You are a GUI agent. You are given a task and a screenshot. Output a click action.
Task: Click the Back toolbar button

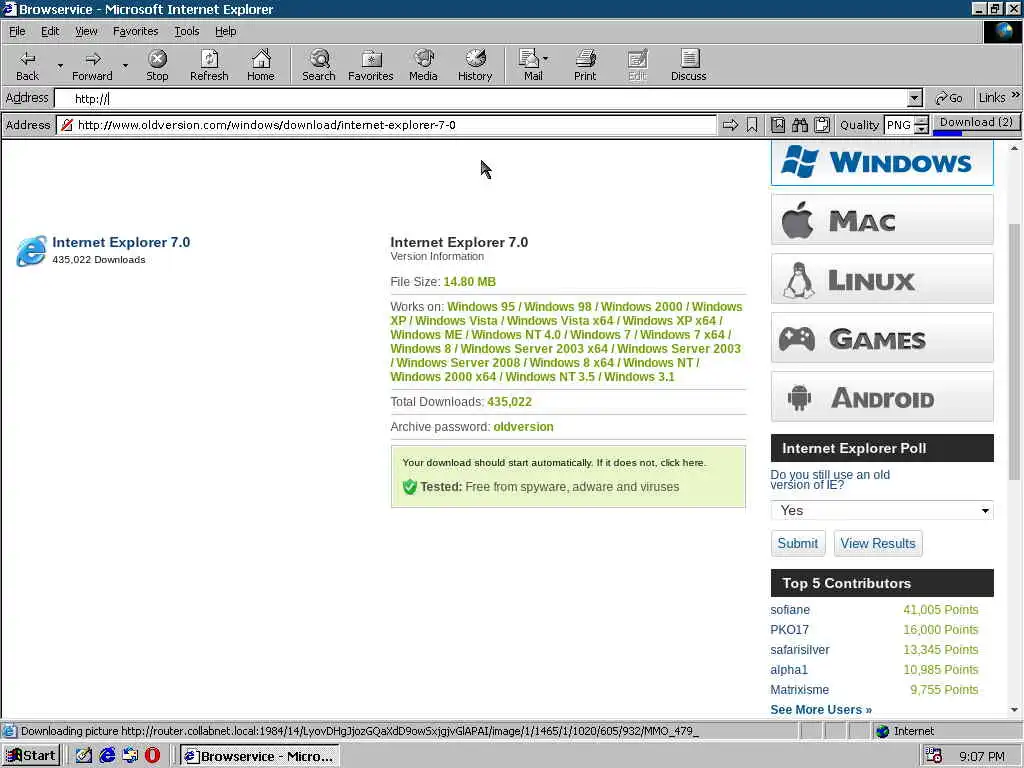click(x=27, y=65)
